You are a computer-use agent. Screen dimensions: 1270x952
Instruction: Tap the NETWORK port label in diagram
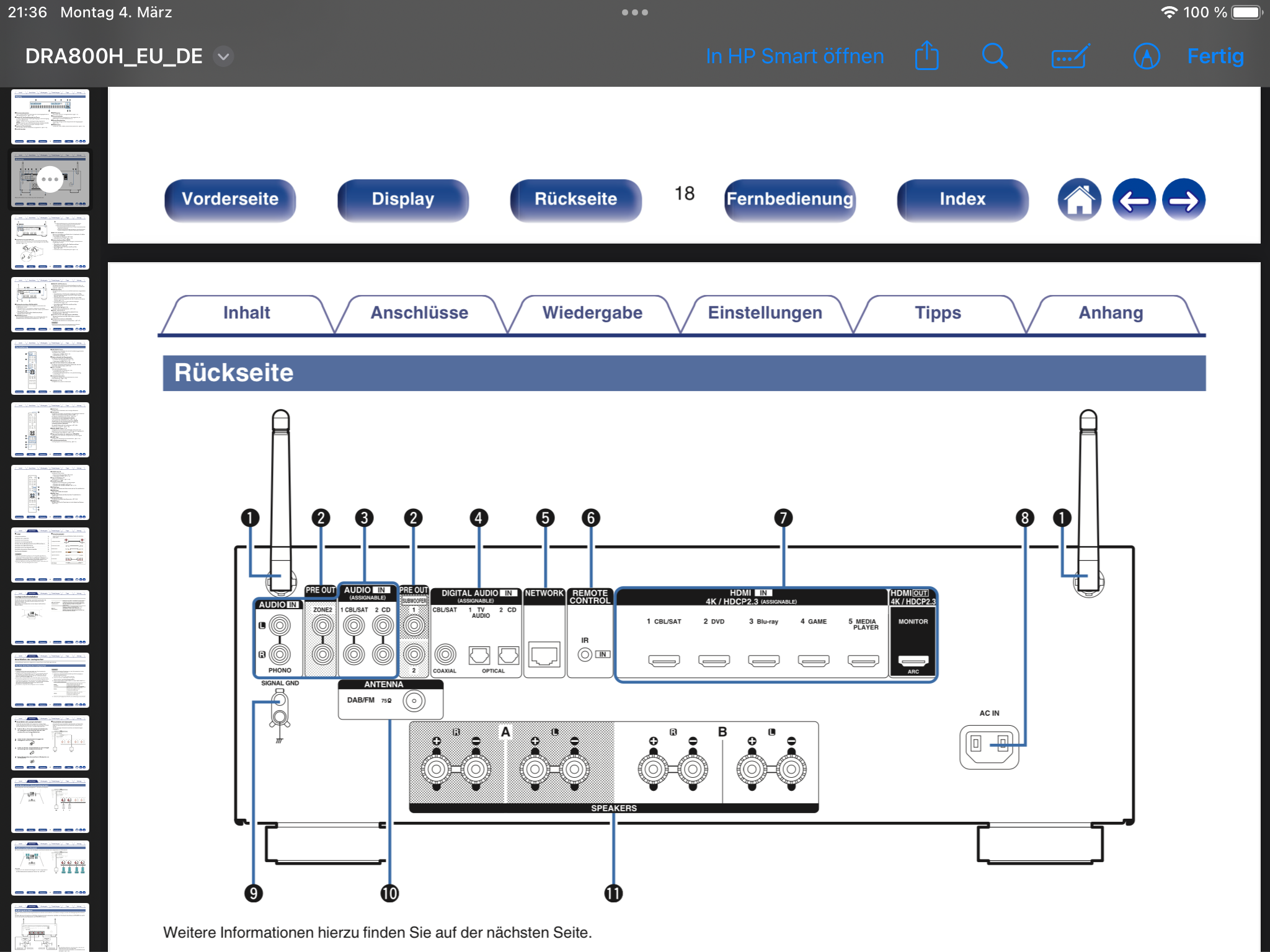click(x=544, y=594)
